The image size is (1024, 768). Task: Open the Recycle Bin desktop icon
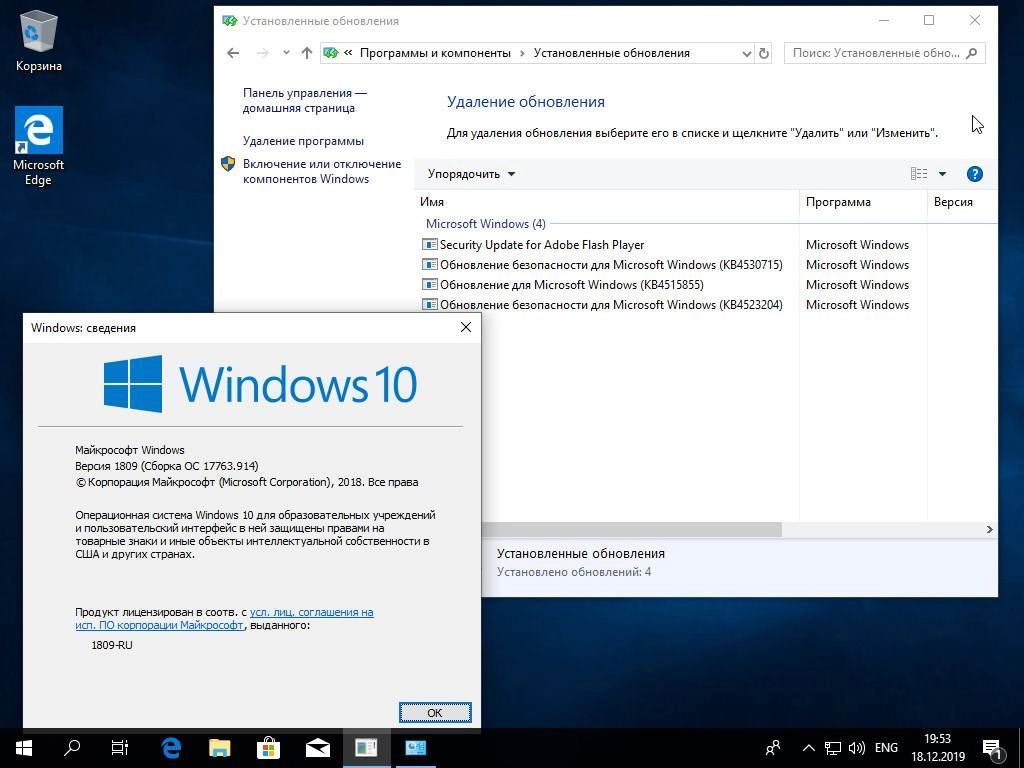point(39,42)
